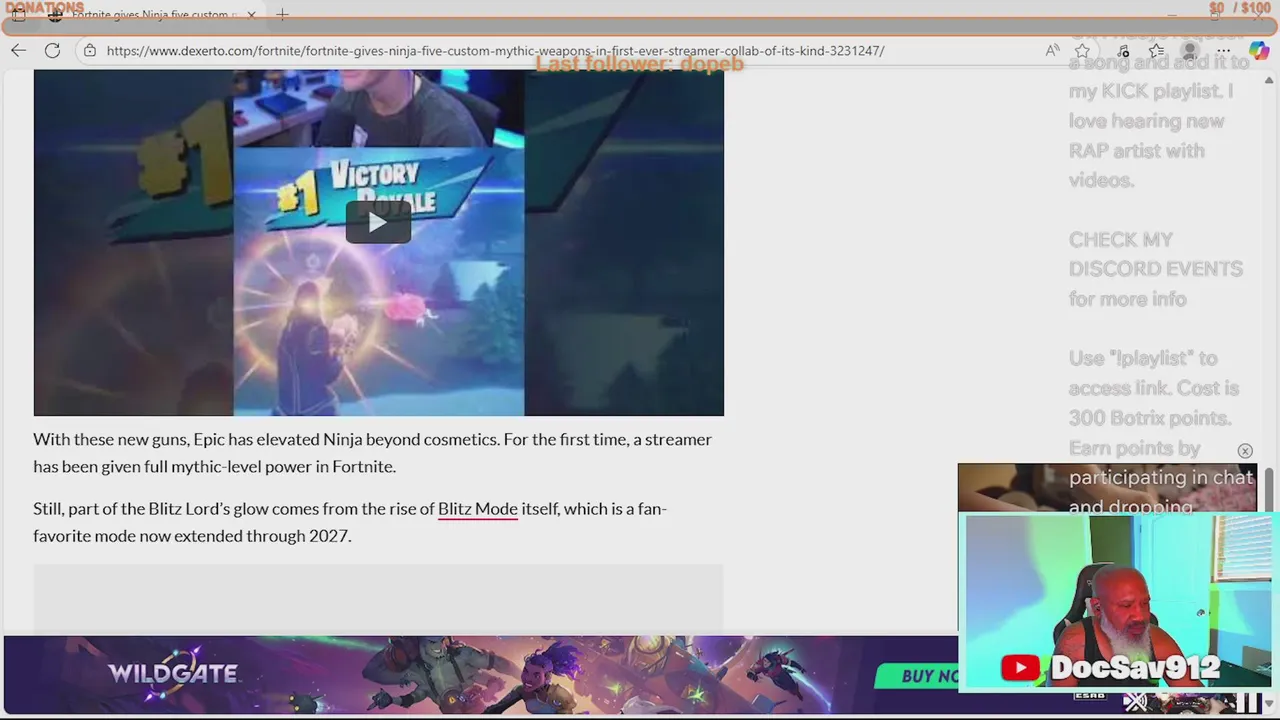Click the Wildgate banner logo
1280x720 pixels.
click(x=172, y=673)
